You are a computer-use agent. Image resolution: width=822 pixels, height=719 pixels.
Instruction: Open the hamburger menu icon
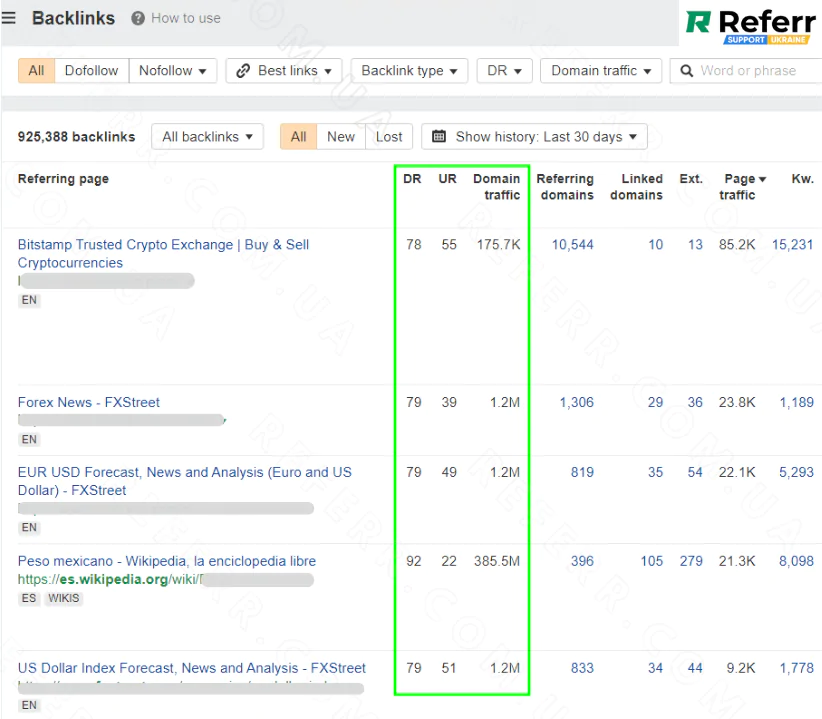tap(9, 18)
